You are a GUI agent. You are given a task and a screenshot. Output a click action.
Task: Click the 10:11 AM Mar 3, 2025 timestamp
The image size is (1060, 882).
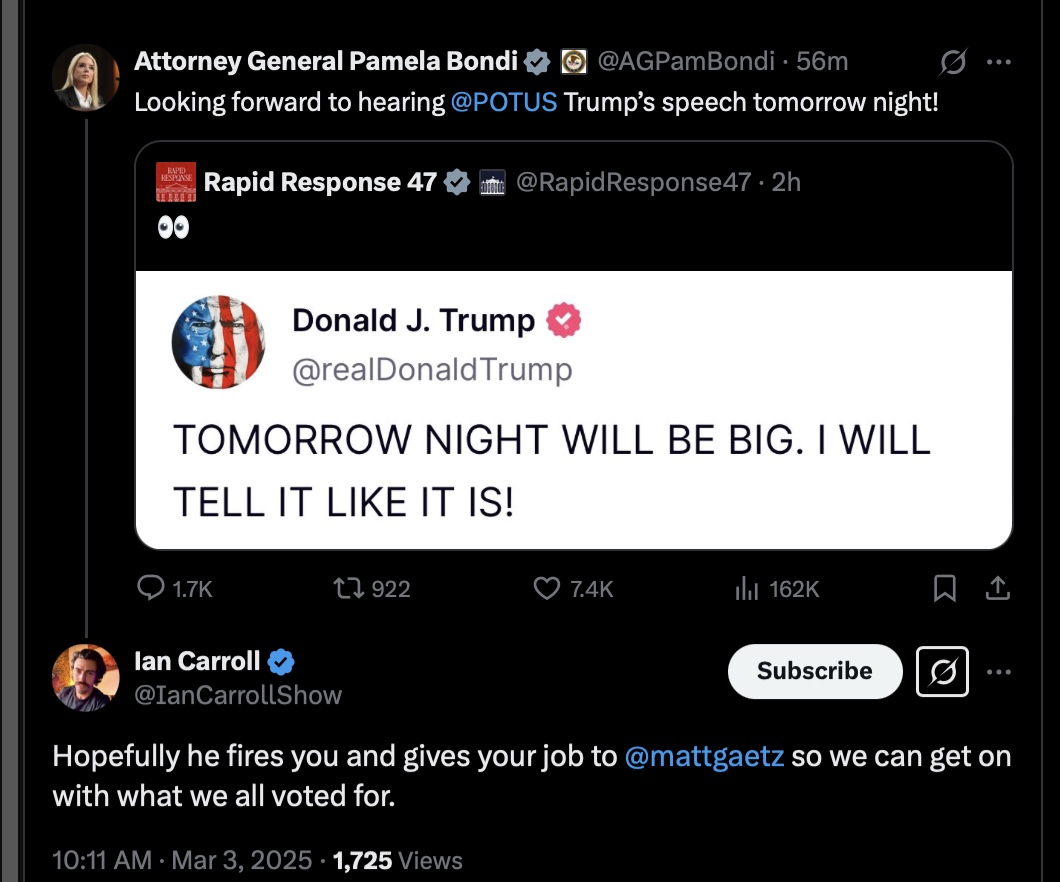pos(182,860)
